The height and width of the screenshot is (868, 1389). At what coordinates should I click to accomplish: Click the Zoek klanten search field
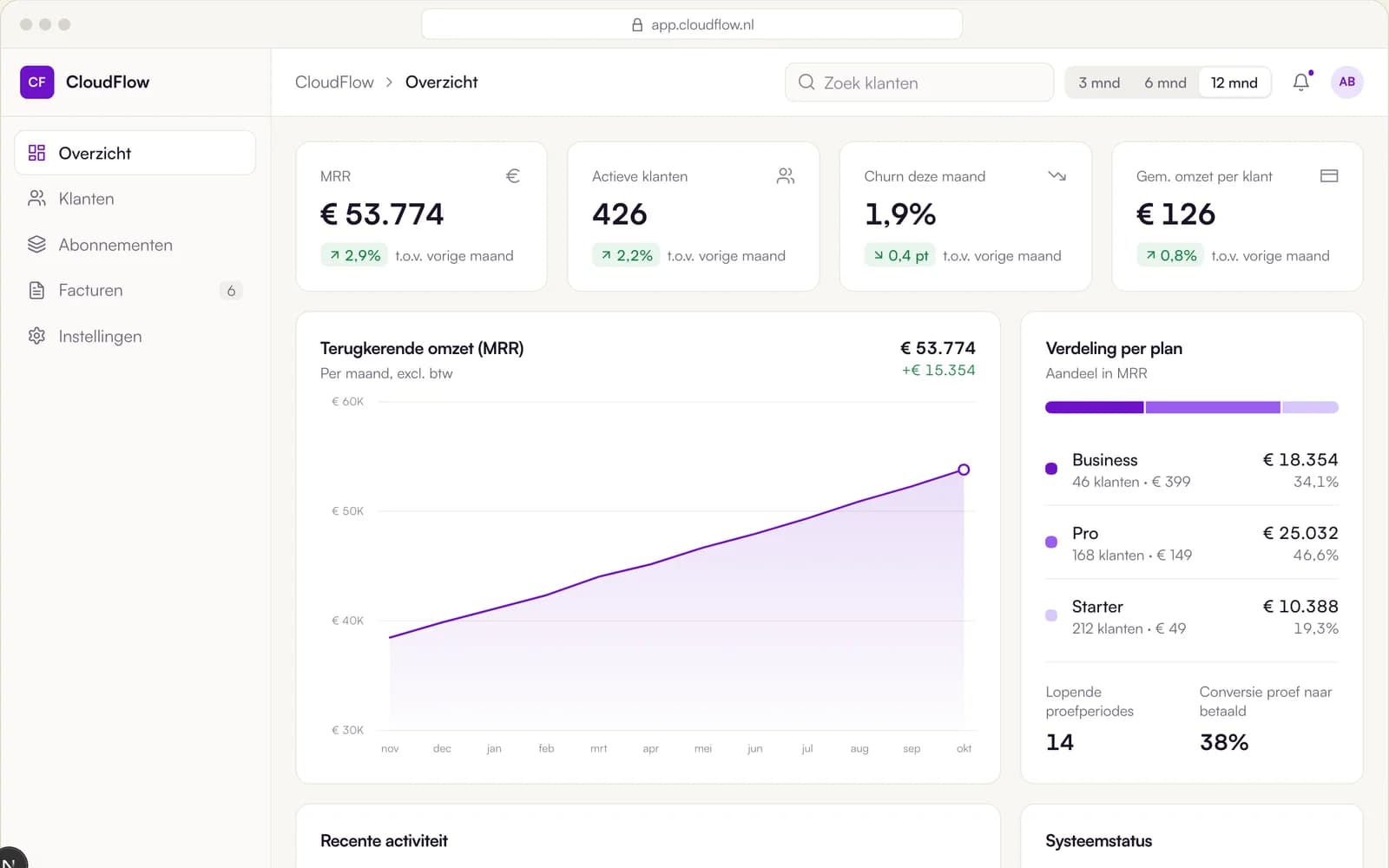[919, 82]
